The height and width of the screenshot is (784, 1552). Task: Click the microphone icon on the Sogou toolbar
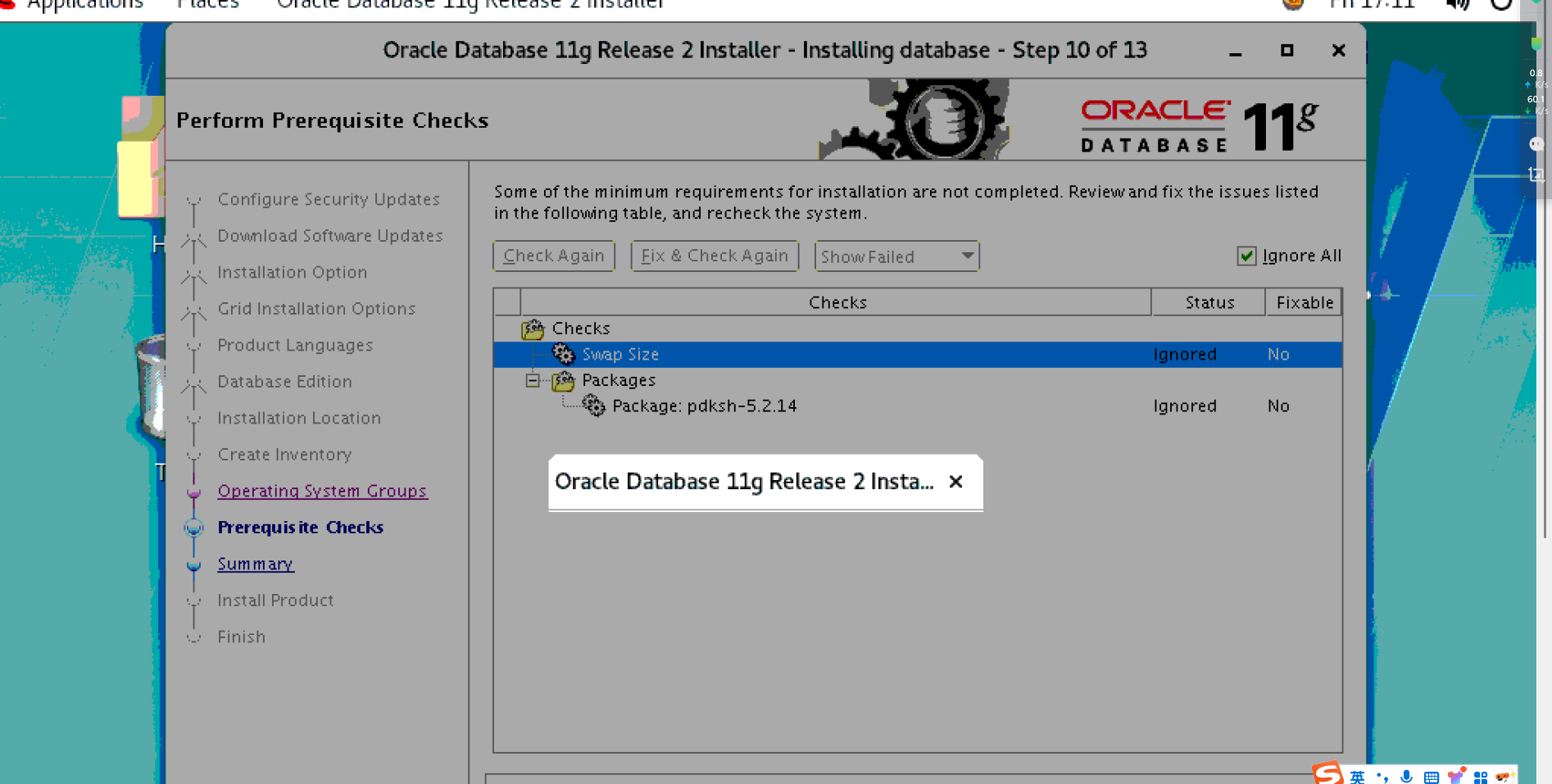pos(1407,775)
